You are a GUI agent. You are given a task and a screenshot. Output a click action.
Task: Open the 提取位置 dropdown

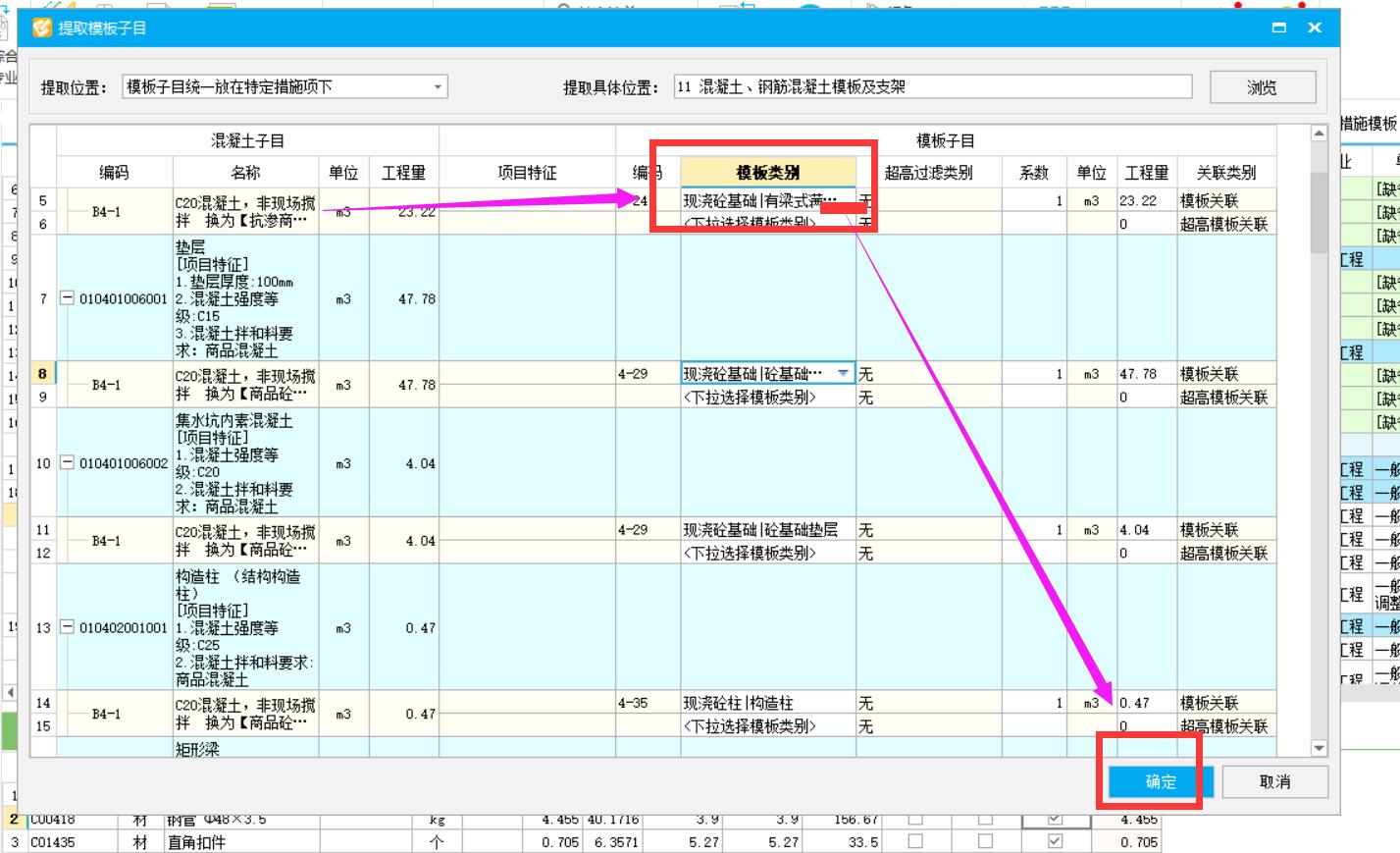(438, 86)
